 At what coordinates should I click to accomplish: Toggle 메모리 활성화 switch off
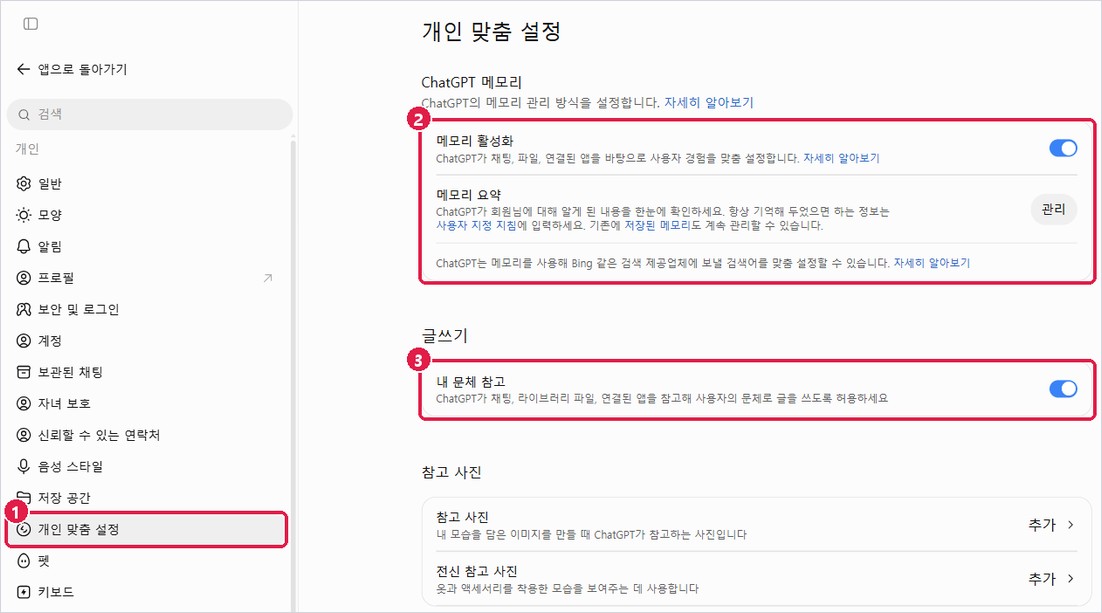1063,148
